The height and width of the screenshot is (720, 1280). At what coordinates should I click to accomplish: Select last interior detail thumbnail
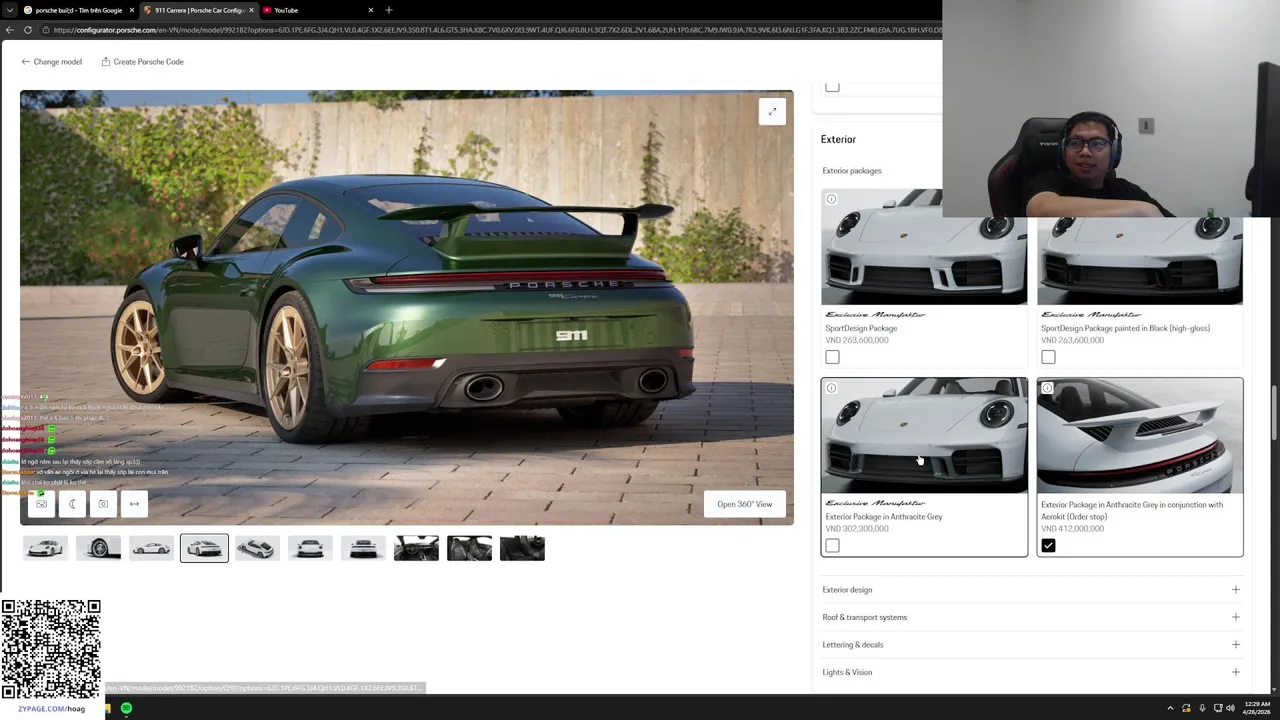tap(522, 548)
